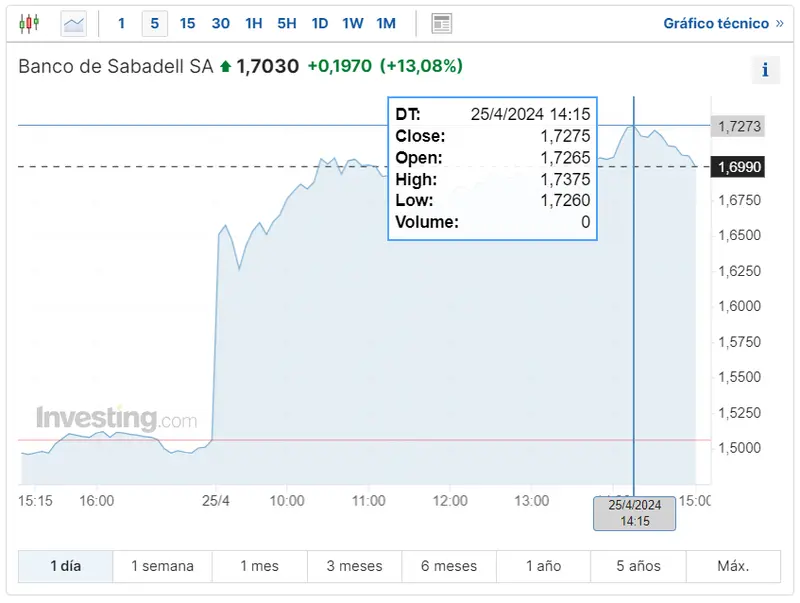Toggle the 5-minute interval selection
The width and height of the screenshot is (800, 603).
point(154,22)
